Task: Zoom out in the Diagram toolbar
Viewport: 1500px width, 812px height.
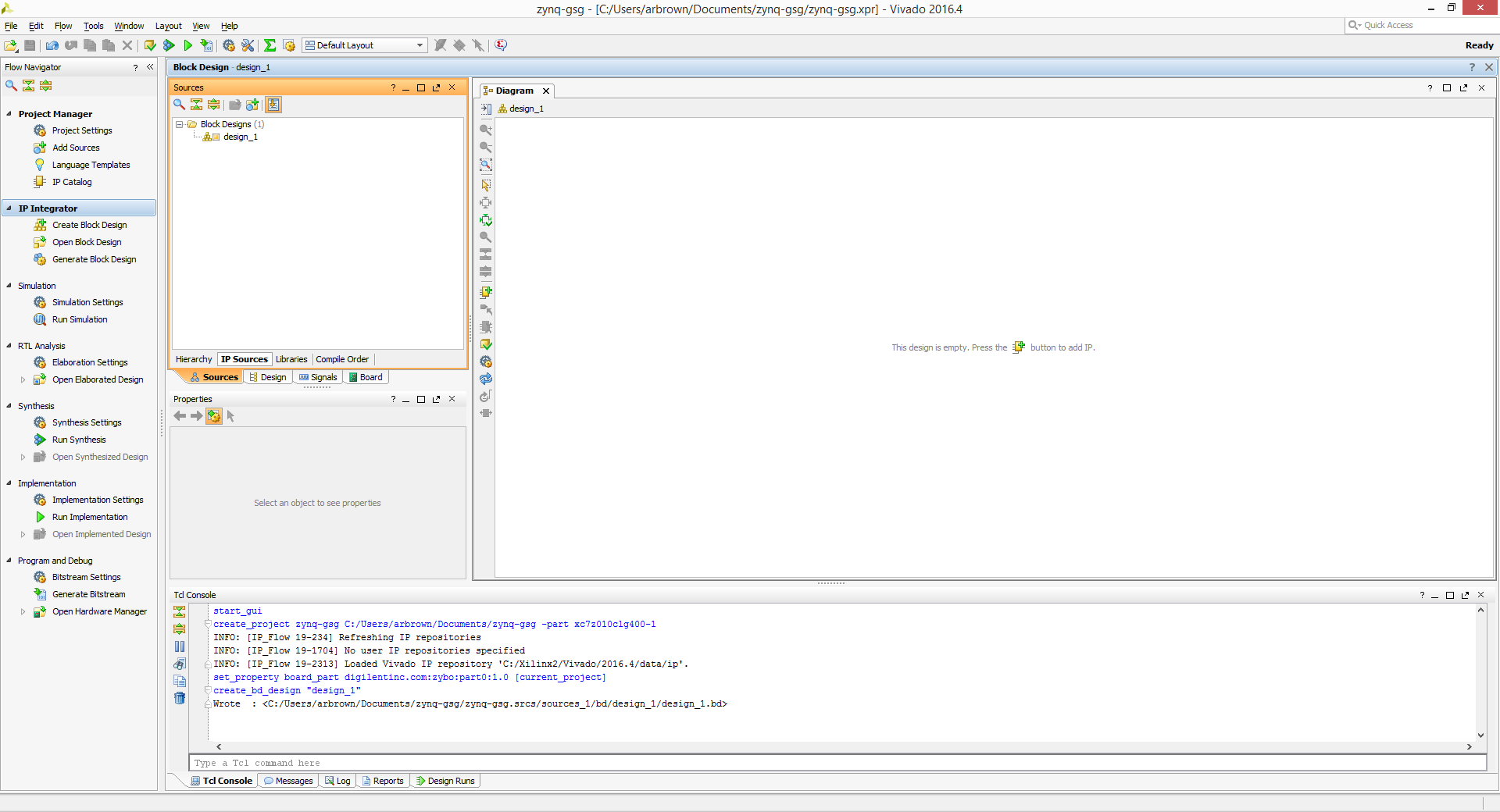Action: coord(486,147)
